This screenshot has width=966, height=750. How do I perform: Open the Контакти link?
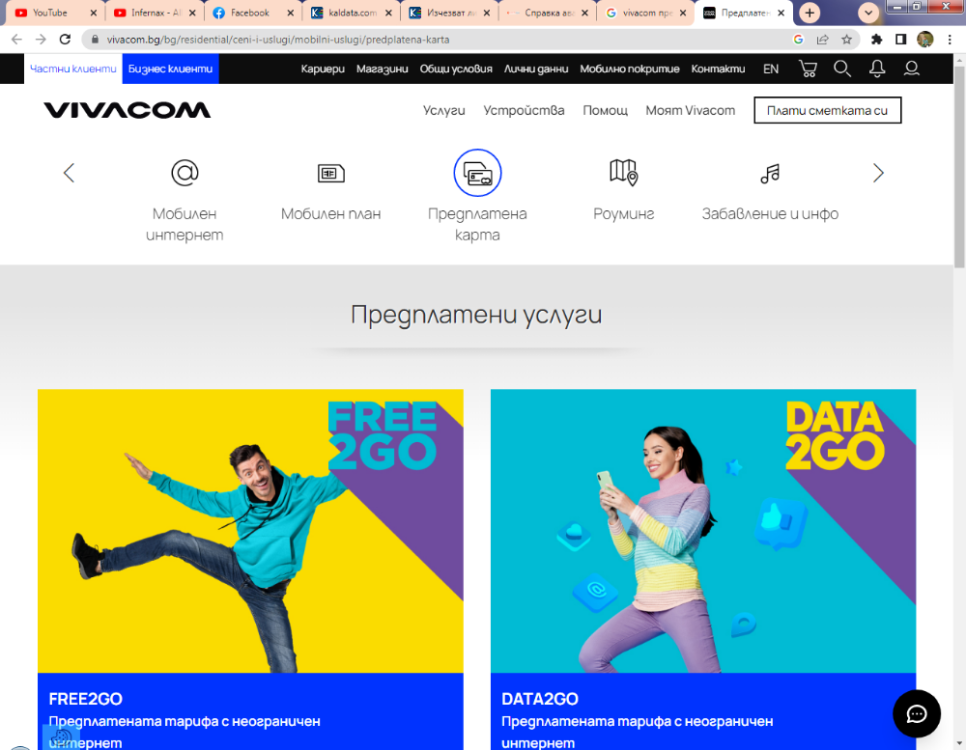point(718,69)
